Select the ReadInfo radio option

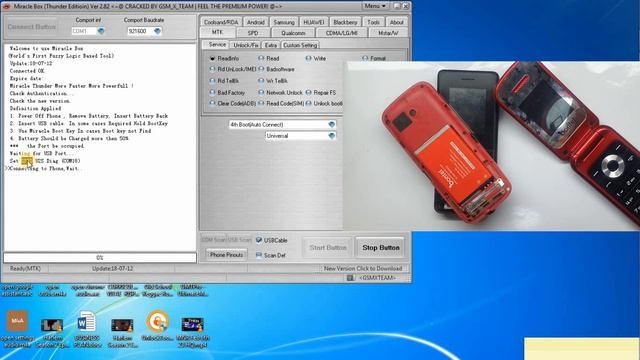click(x=212, y=58)
